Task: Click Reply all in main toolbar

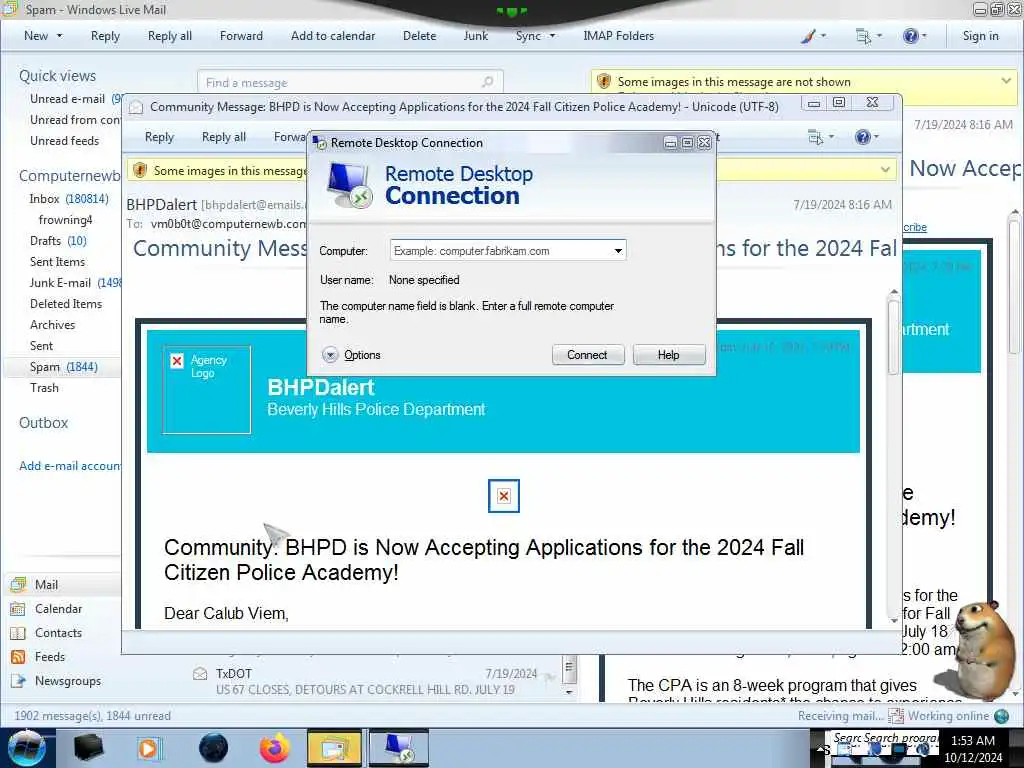Action: pos(170,36)
